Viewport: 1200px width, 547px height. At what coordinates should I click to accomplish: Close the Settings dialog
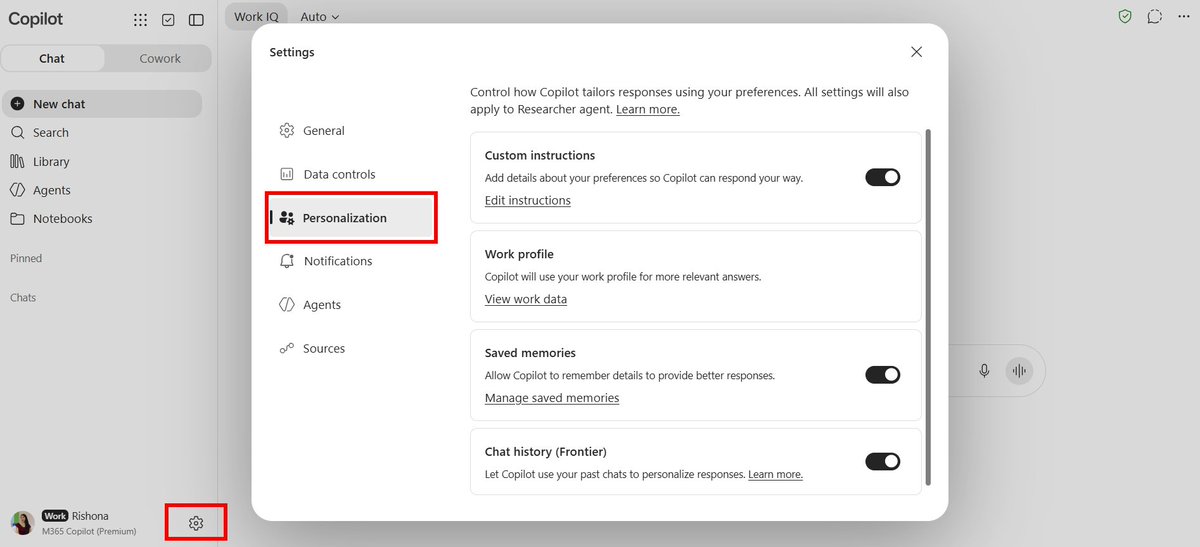(916, 52)
